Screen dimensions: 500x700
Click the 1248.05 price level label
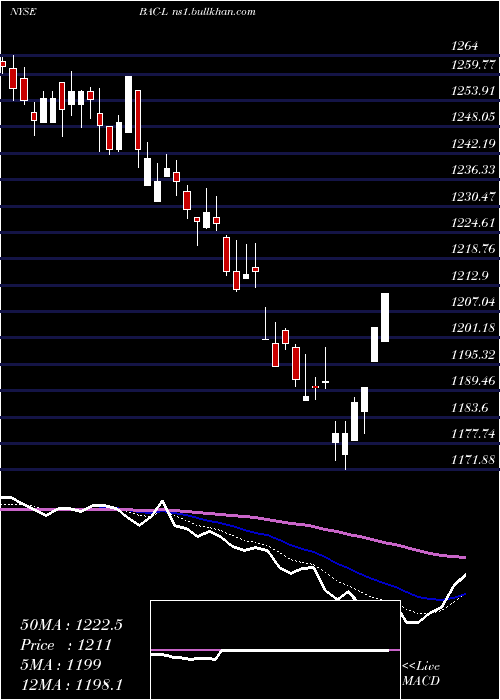point(473,117)
